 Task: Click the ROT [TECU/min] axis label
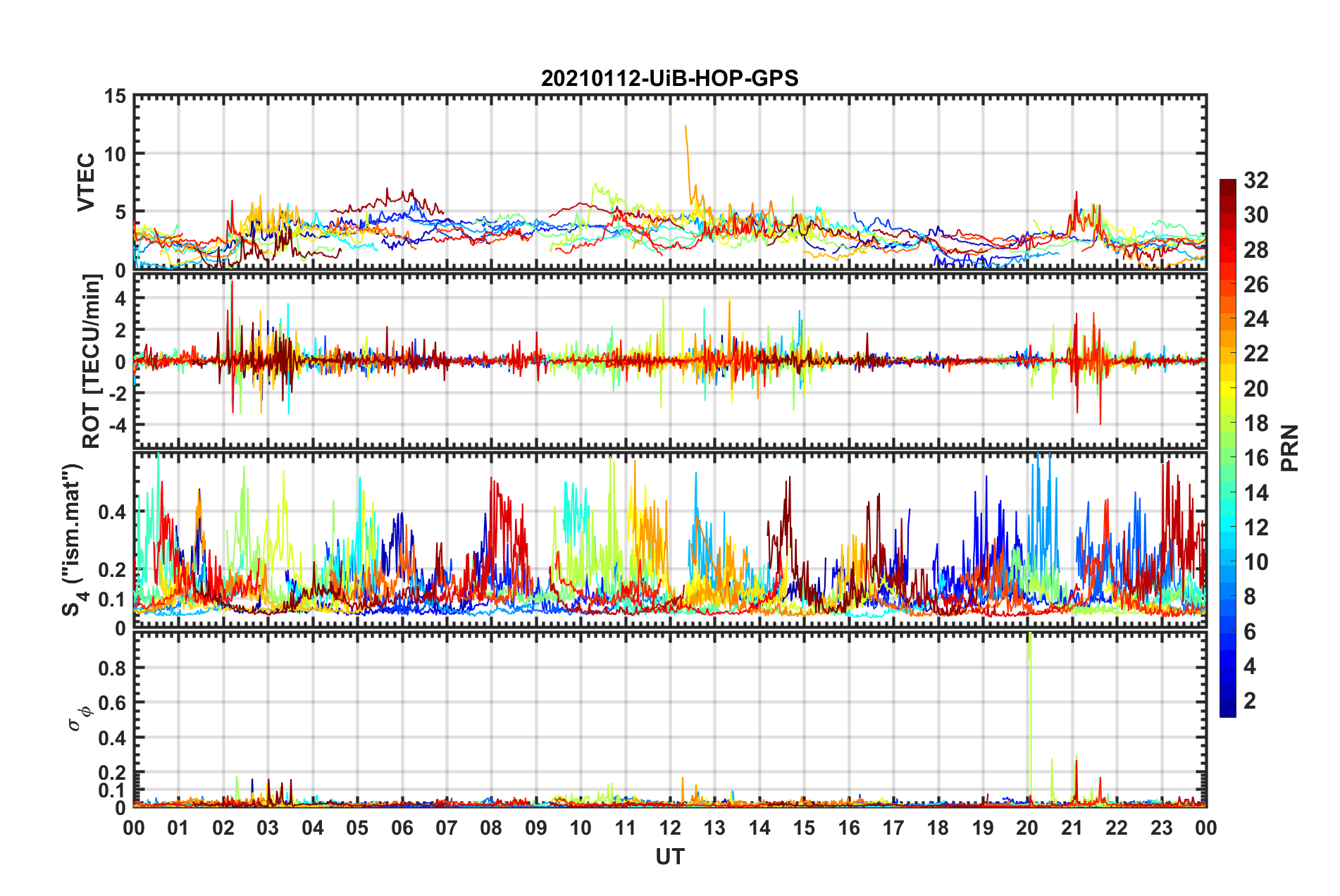click(92, 361)
